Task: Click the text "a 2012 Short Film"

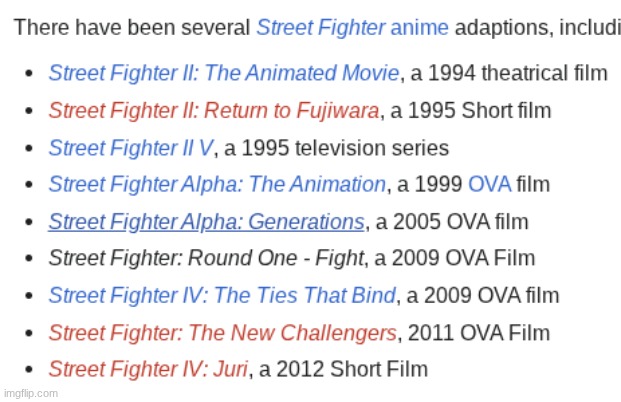Action: [344, 369]
